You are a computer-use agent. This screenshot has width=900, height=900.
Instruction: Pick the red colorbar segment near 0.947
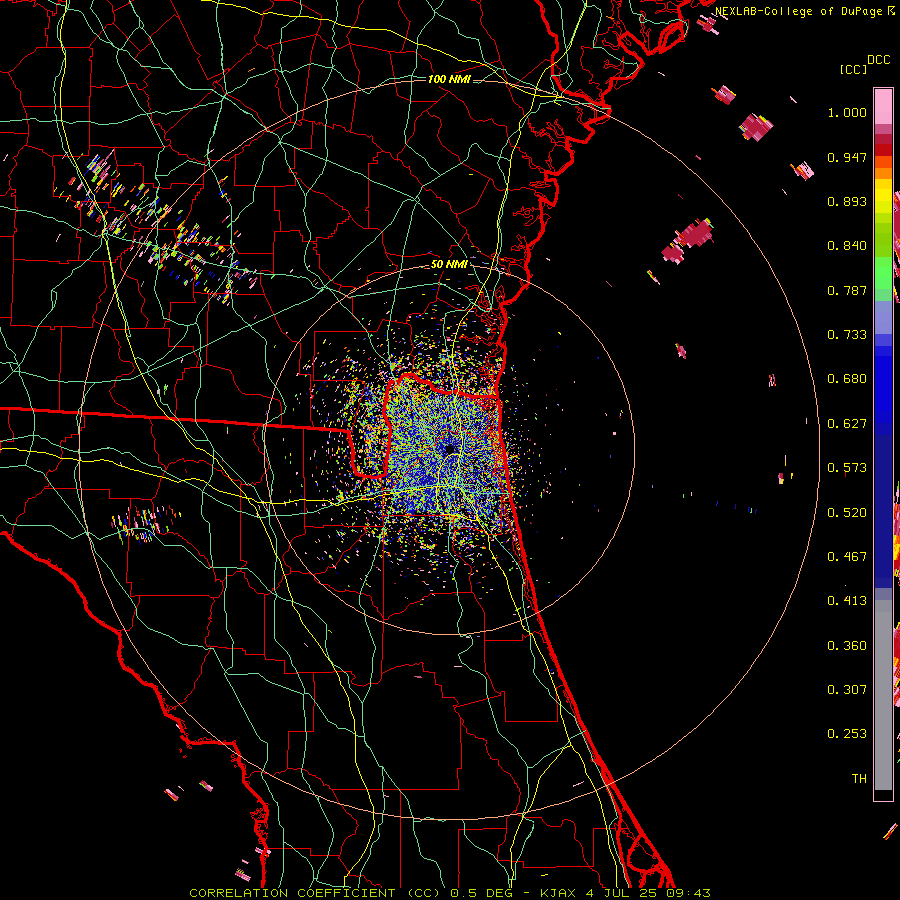pos(883,150)
